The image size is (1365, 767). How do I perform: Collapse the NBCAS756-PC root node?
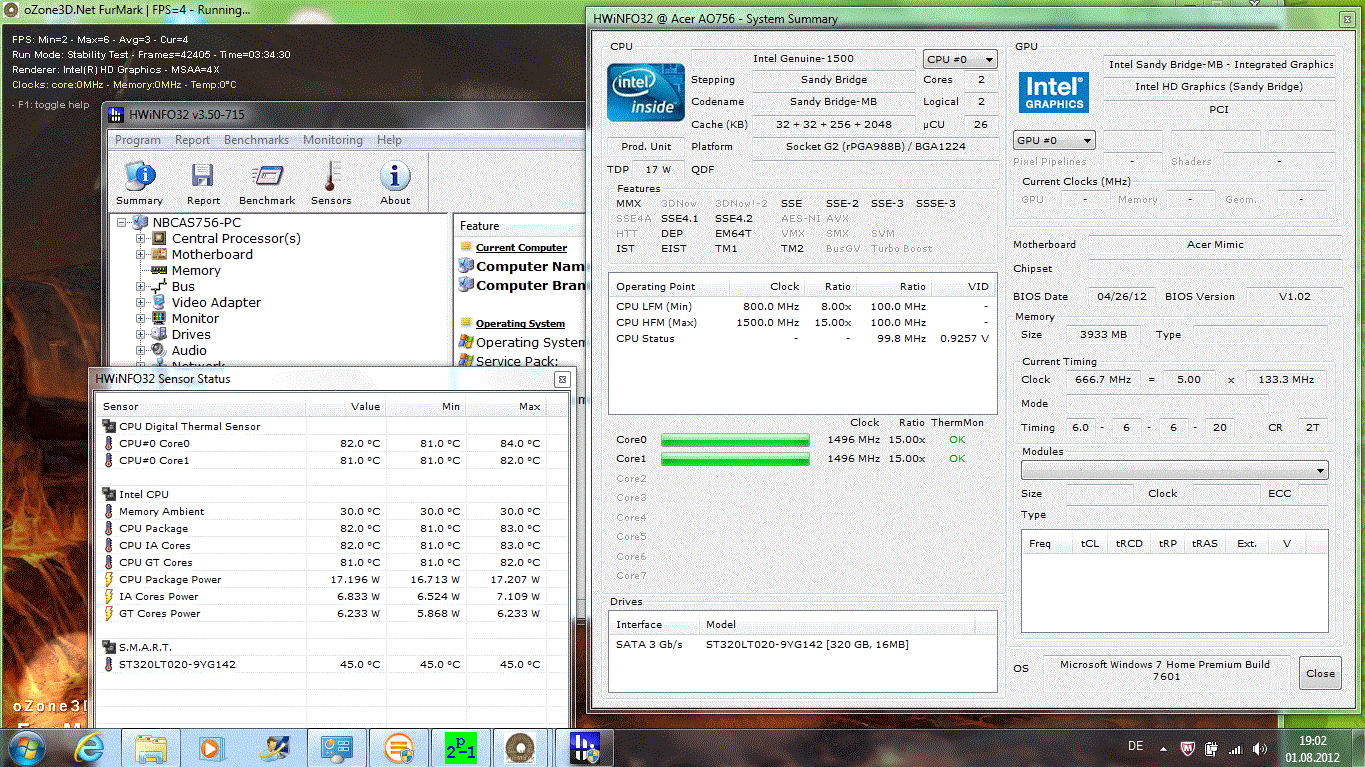[124, 222]
